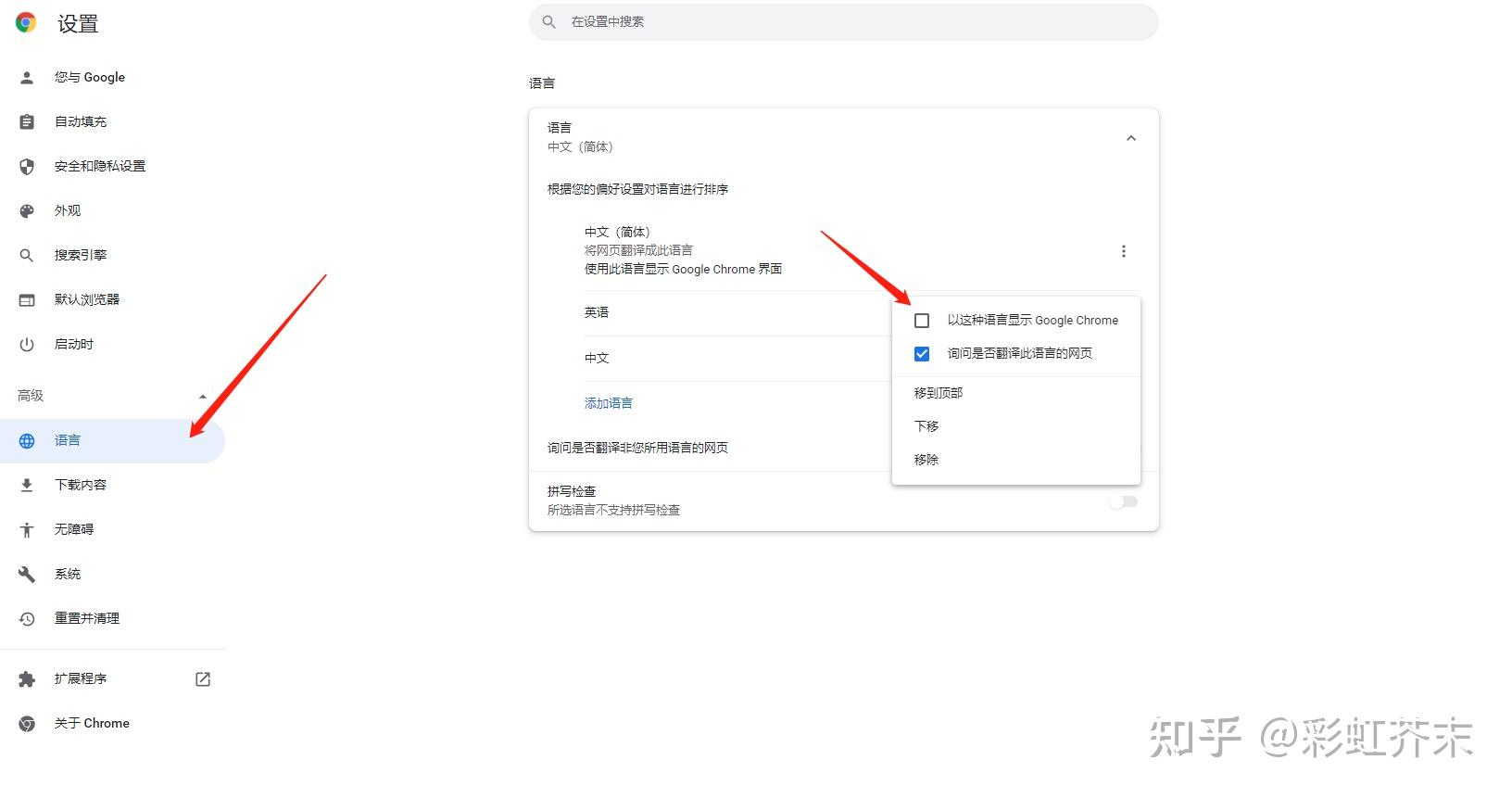Image resolution: width=1512 pixels, height=798 pixels.
Task: Collapse the 高级 section arrow
Action: (203, 397)
